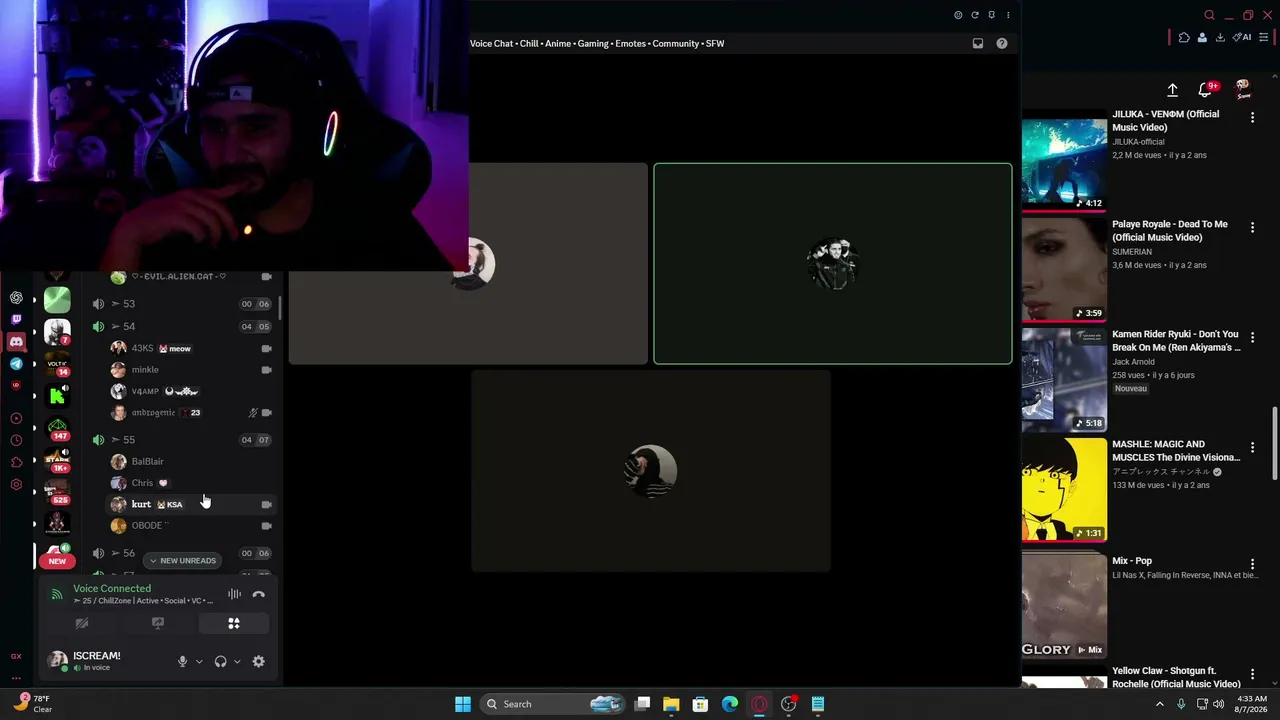Open Opera search tabs magnifier

(x=1209, y=15)
